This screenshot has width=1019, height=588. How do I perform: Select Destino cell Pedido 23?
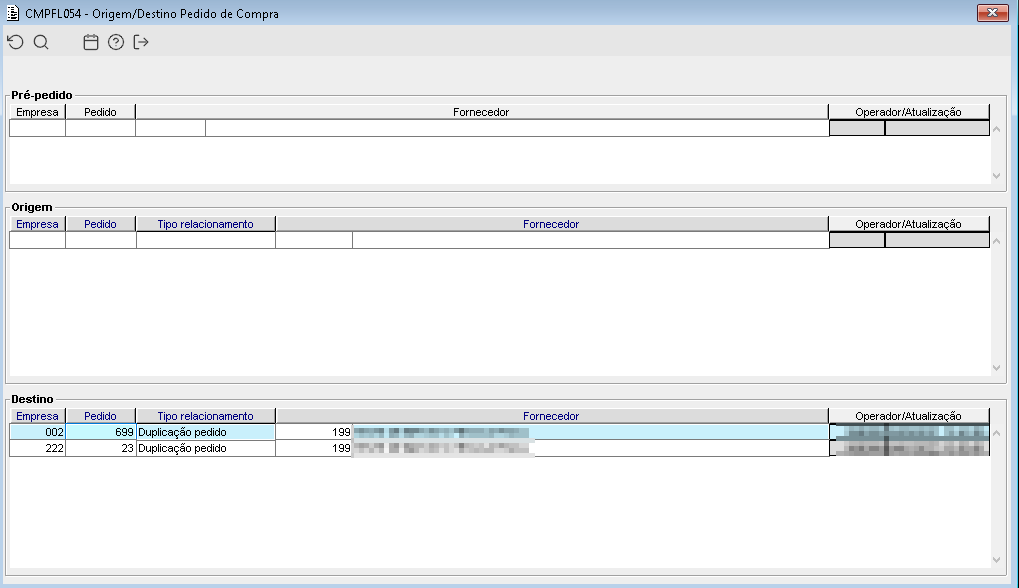click(x=101, y=448)
